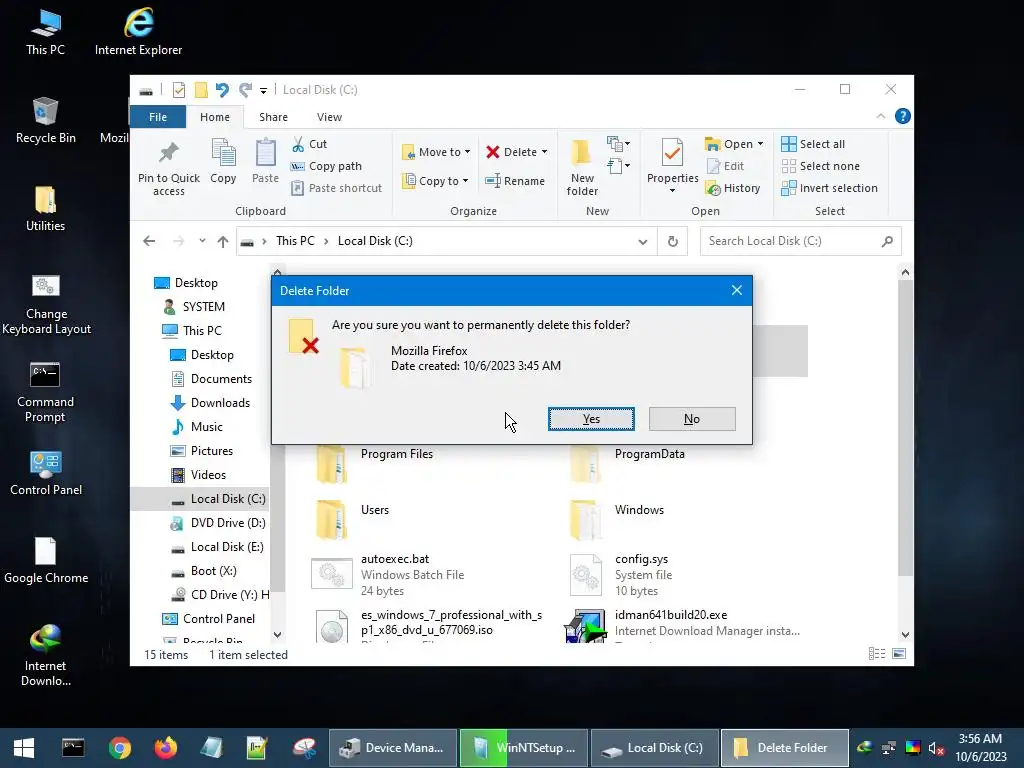Select DVD Drive (D:) in navigation pane
1024x768 pixels.
click(x=217, y=523)
